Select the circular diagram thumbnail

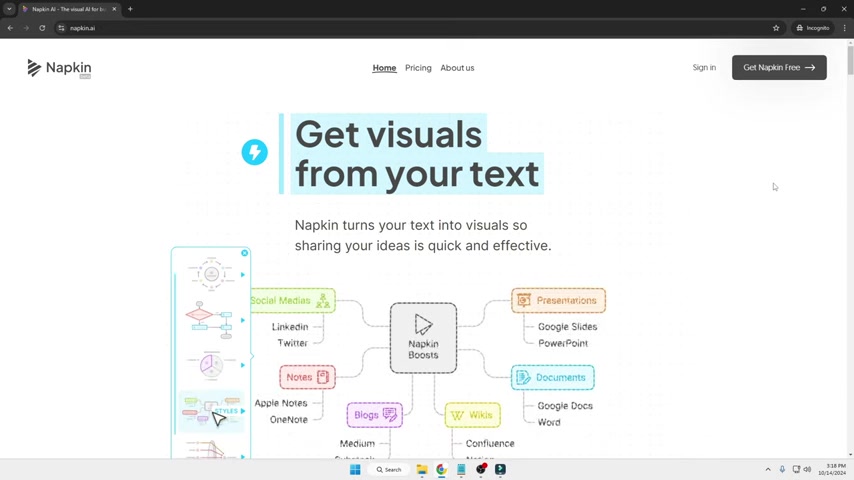(x=211, y=274)
